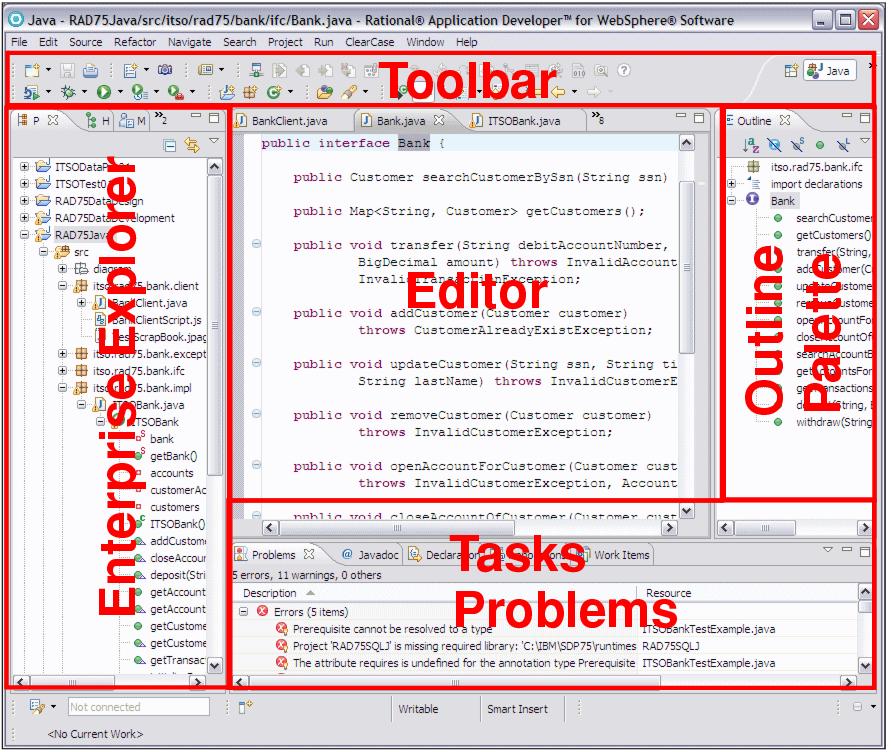The image size is (891, 752).
Task: Close the Bank.java editor tab
Action: [x=439, y=120]
